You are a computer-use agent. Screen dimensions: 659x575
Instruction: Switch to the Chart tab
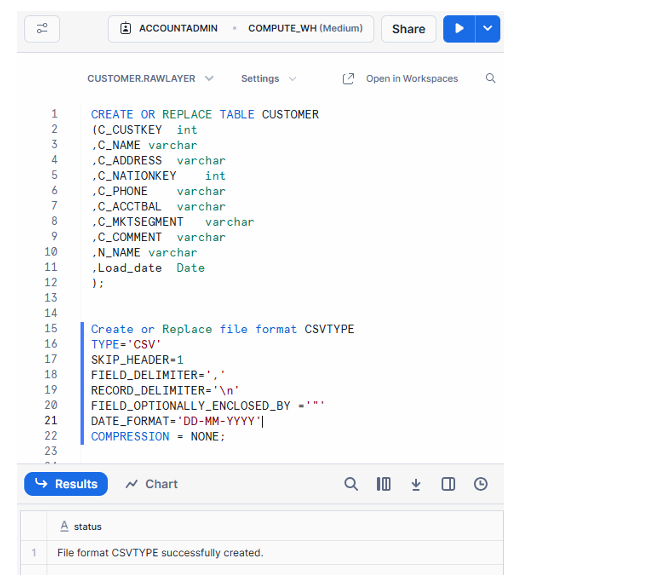(x=152, y=484)
